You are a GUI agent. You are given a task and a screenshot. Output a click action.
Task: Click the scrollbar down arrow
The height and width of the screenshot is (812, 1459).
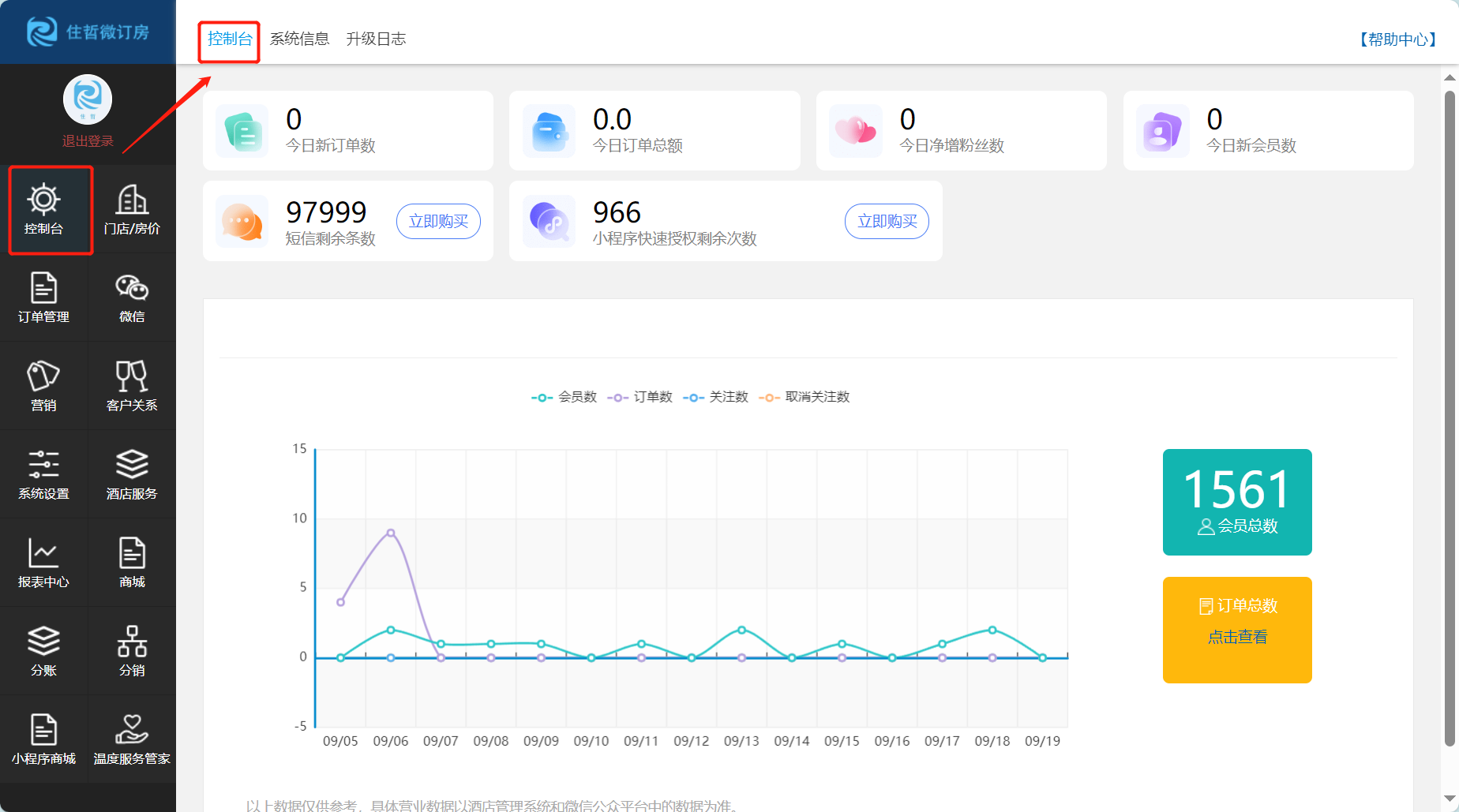1450,799
